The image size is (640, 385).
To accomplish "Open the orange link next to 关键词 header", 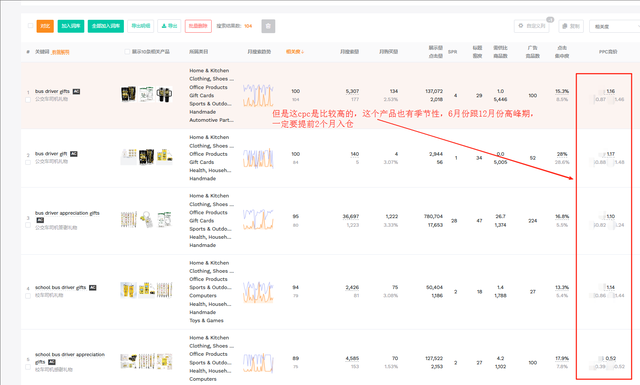I will tap(60, 52).
